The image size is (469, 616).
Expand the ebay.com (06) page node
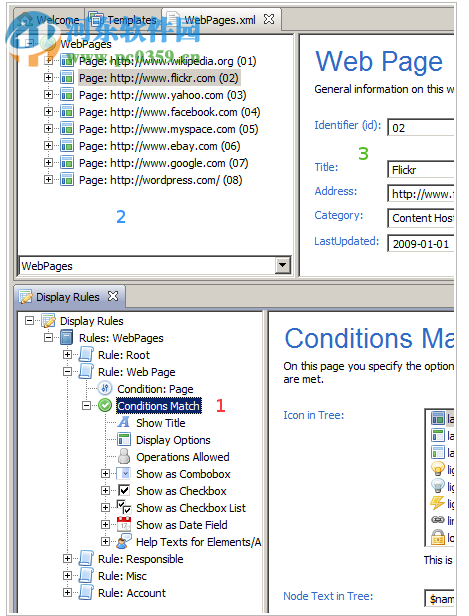point(48,146)
